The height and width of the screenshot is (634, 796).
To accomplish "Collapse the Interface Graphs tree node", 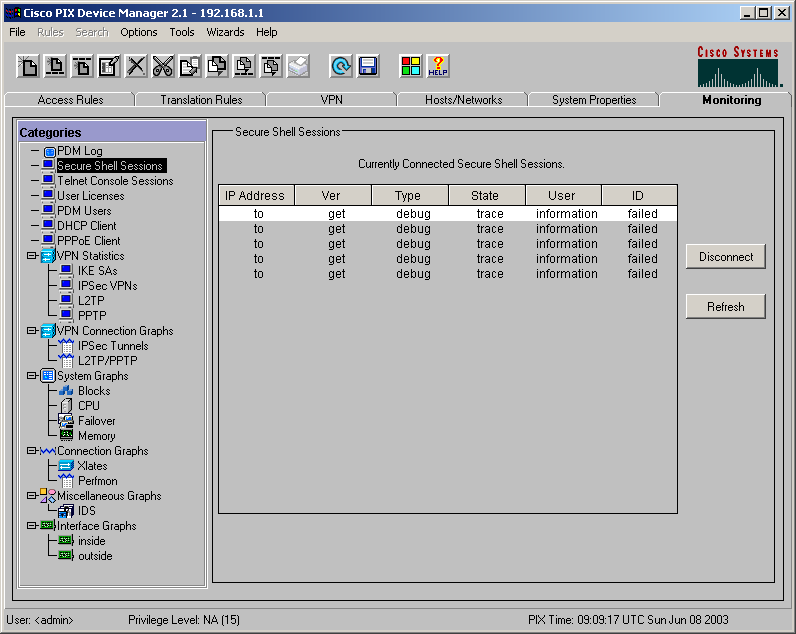I will [x=31, y=525].
